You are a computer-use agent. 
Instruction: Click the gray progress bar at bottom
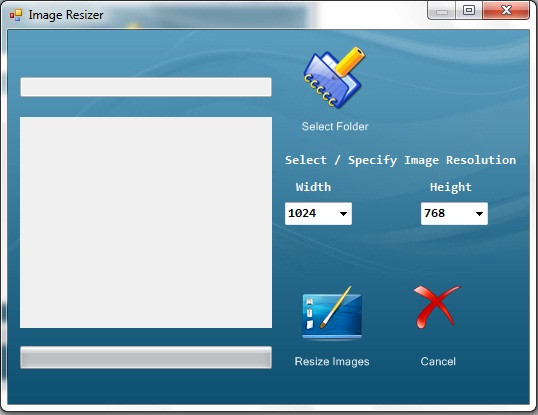point(146,357)
